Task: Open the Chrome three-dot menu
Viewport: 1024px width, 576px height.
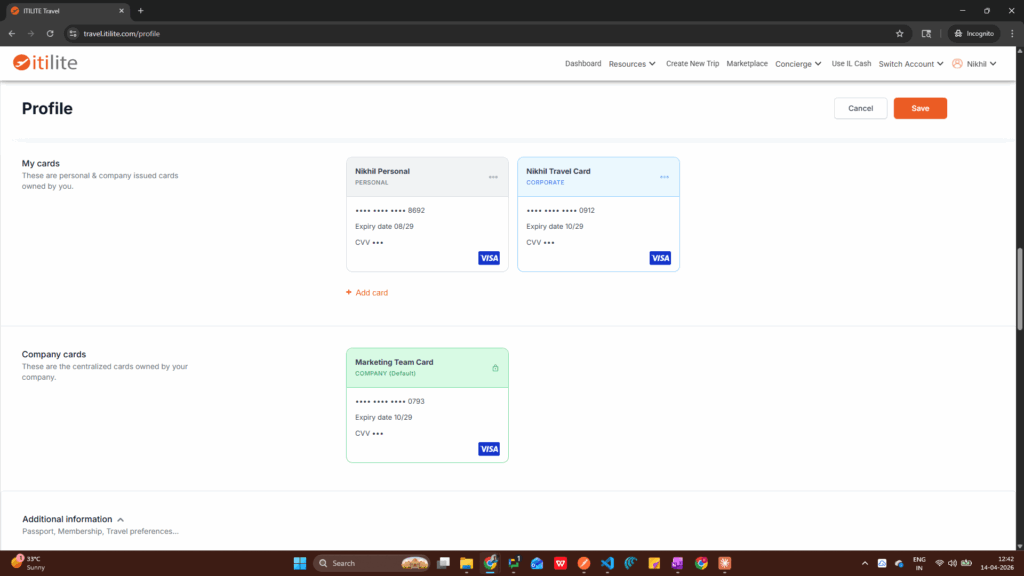Action: (x=1012, y=33)
